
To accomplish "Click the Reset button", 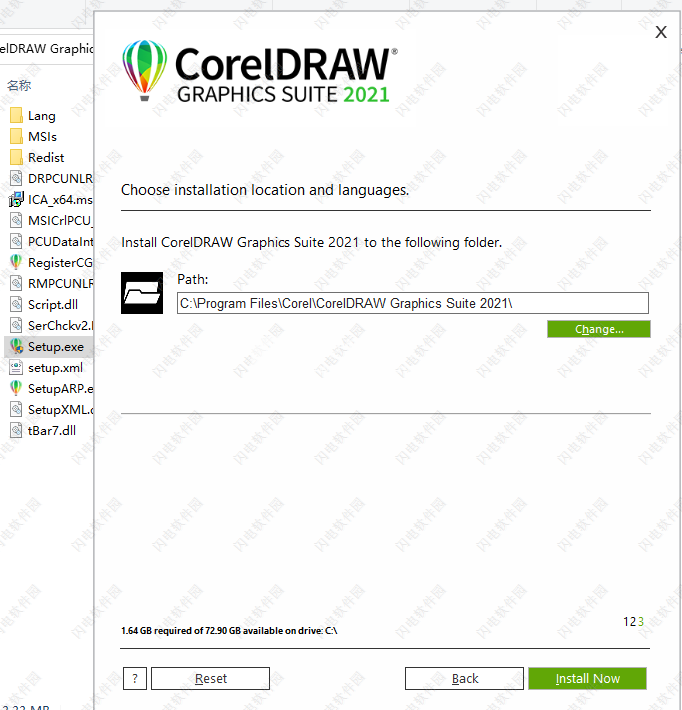I will pyautogui.click(x=211, y=678).
